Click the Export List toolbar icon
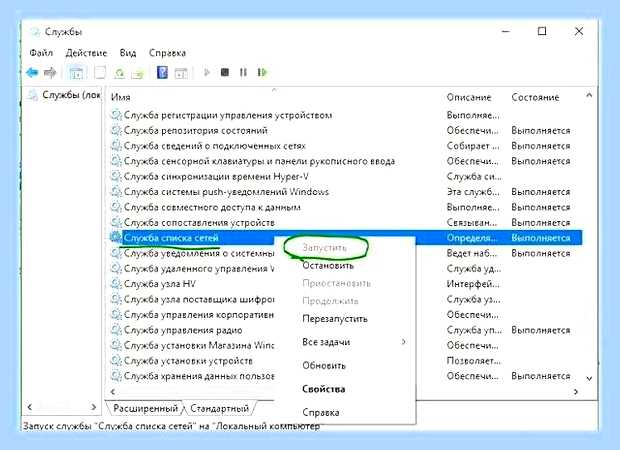Image resolution: width=620 pixels, height=450 pixels. pos(138,73)
